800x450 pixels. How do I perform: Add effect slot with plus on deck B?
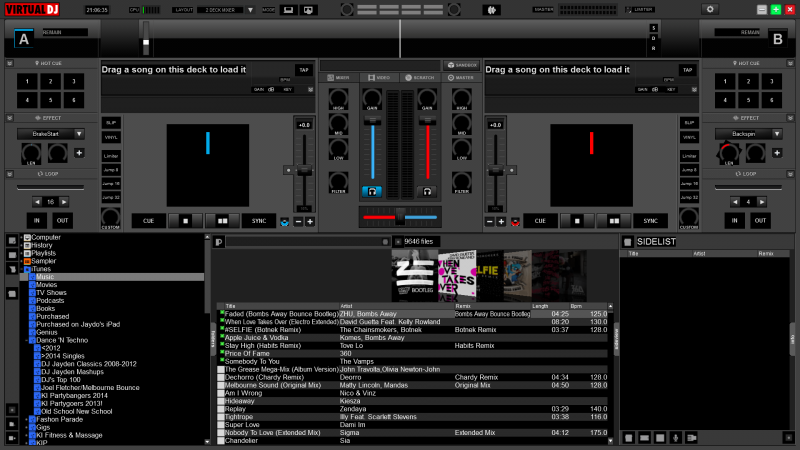pos(777,153)
